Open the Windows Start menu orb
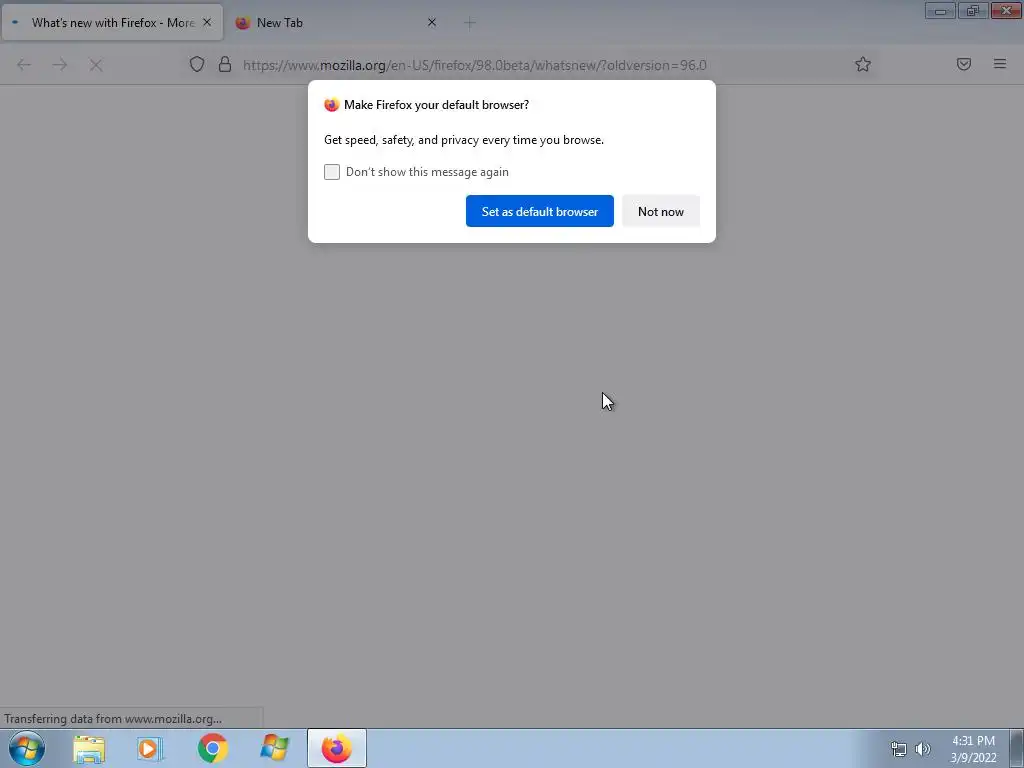Screen dimensions: 1024x768 coord(27,748)
